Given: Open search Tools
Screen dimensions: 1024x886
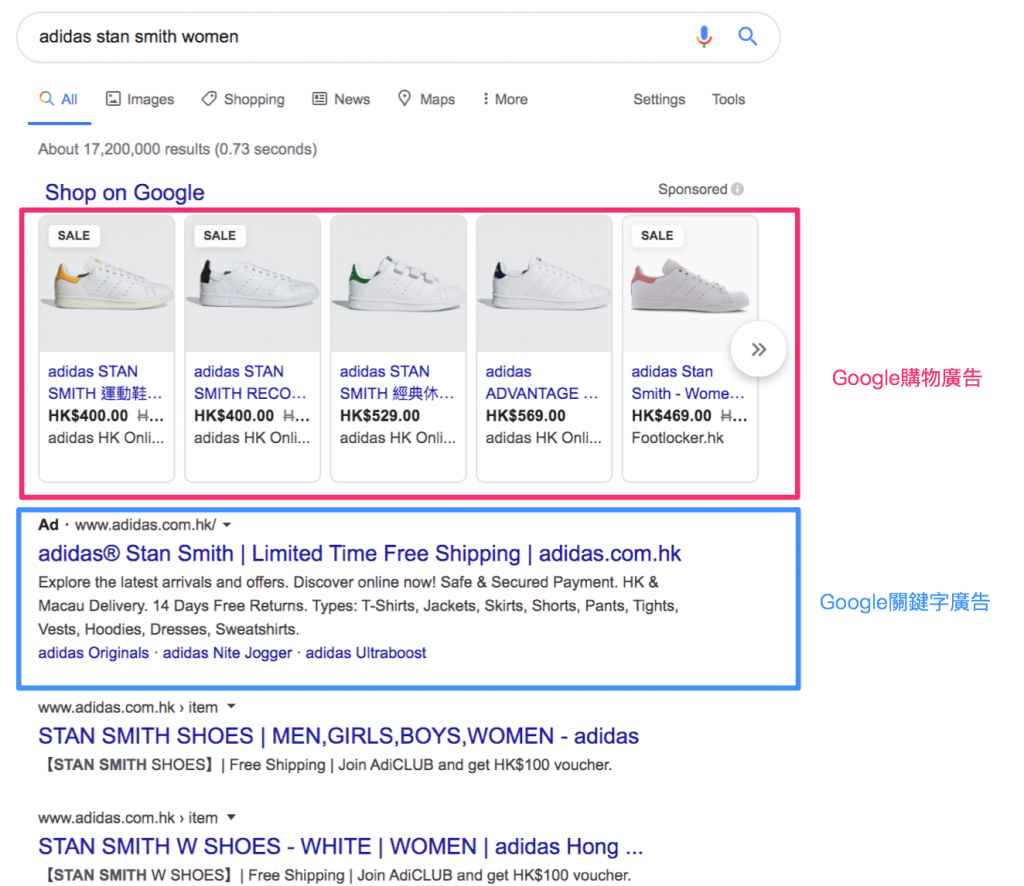Looking at the screenshot, I should click(728, 99).
